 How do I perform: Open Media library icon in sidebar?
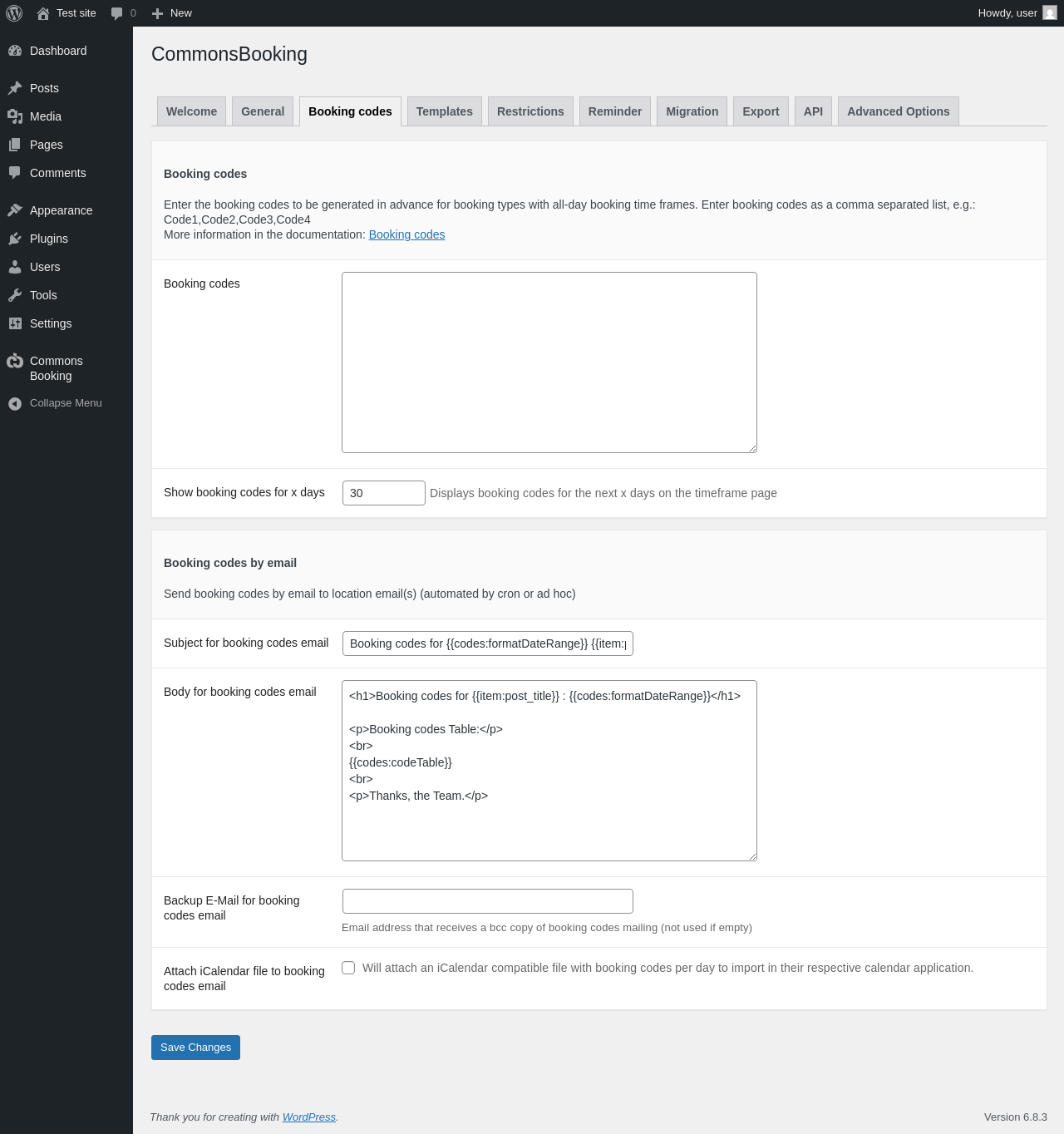pyautogui.click(x=15, y=116)
